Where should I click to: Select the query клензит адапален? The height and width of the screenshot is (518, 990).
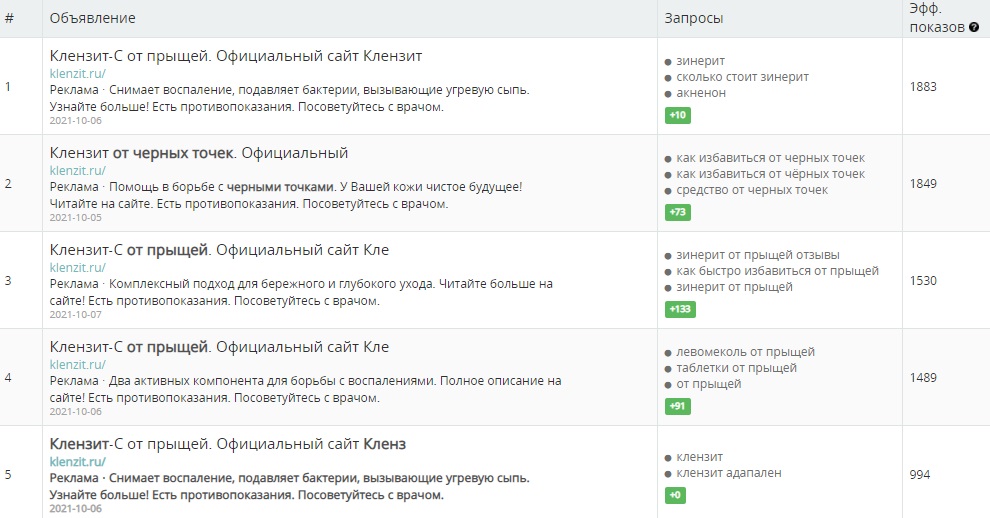pos(729,473)
